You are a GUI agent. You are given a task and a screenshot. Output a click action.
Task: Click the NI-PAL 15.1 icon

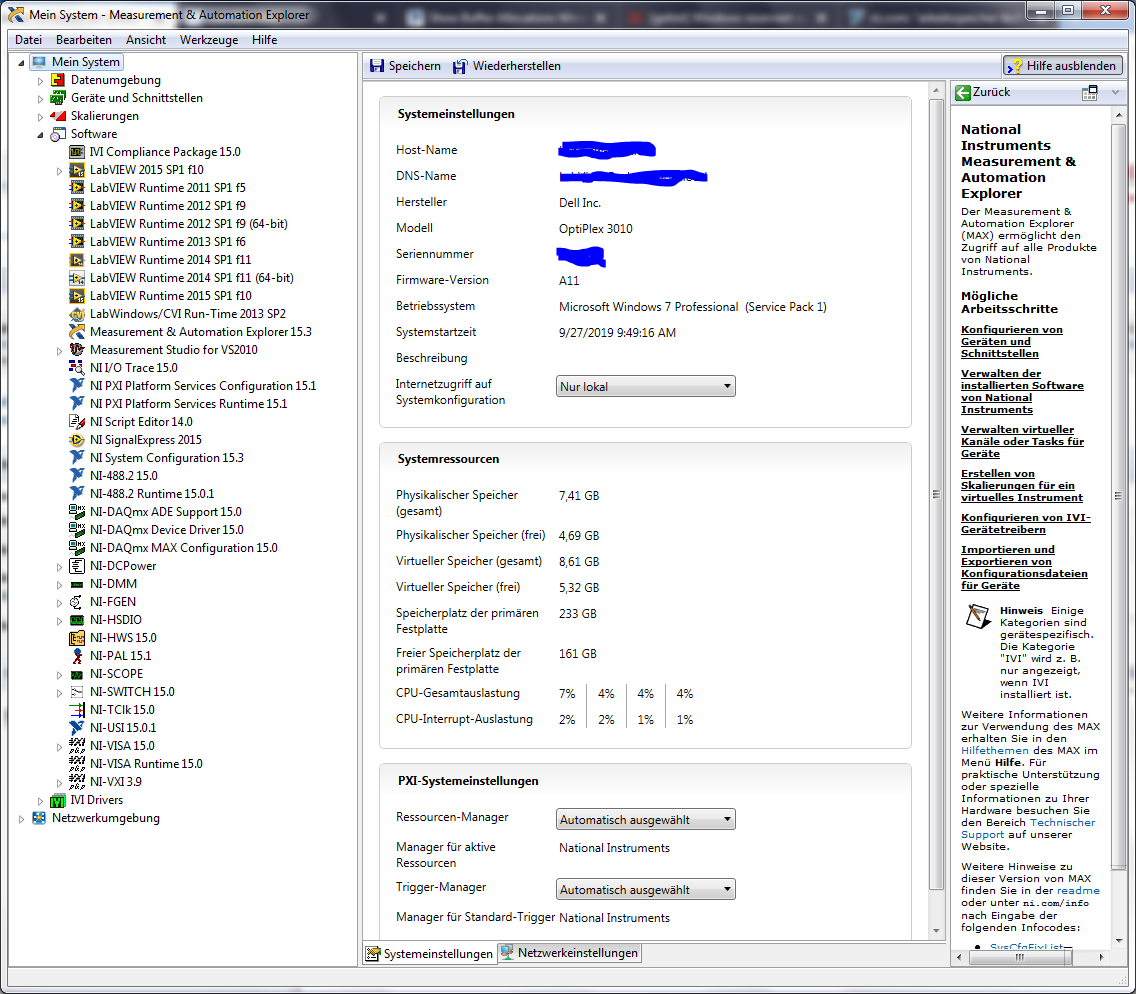point(77,656)
